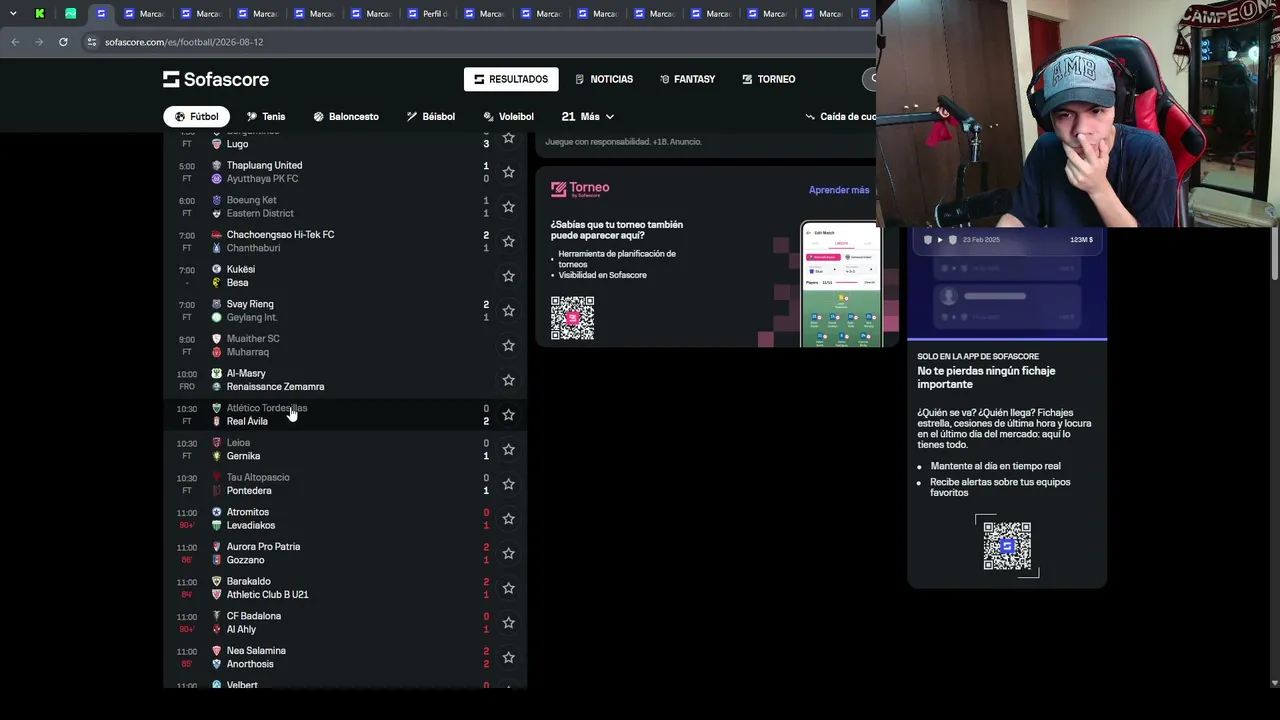Click the Thapluang United team crest
The image size is (1280, 720).
tap(216, 165)
